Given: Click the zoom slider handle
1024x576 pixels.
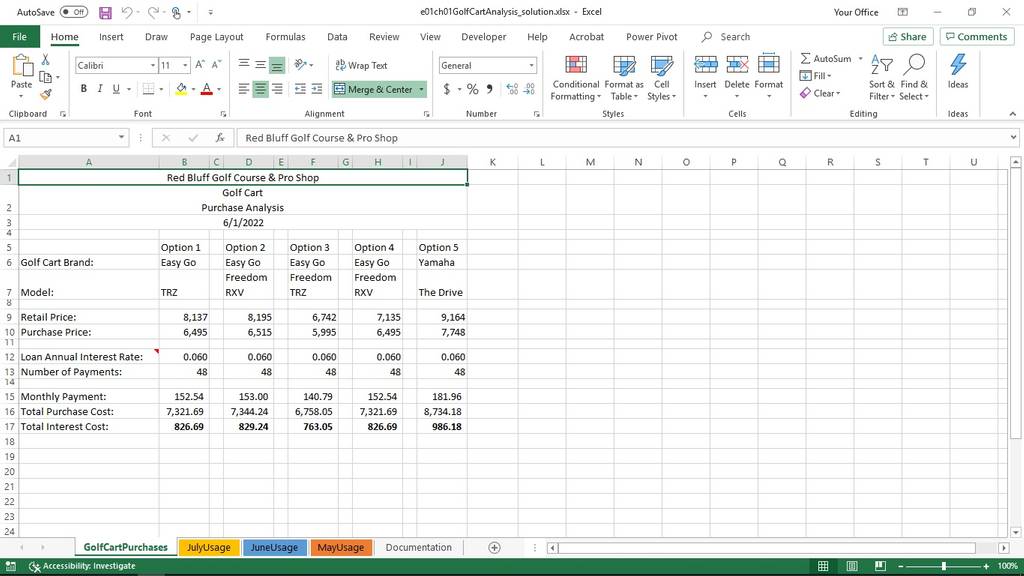Looking at the screenshot, I should [x=944, y=566].
